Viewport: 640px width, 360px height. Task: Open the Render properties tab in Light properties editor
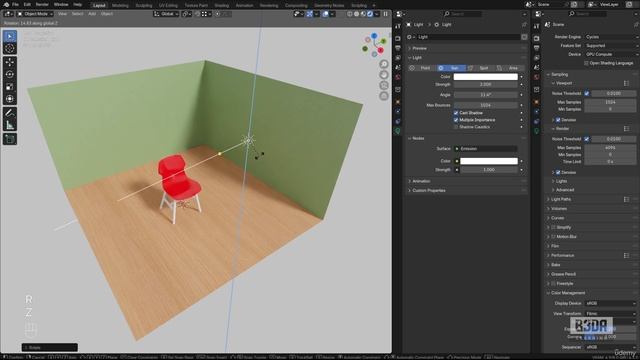point(398,39)
